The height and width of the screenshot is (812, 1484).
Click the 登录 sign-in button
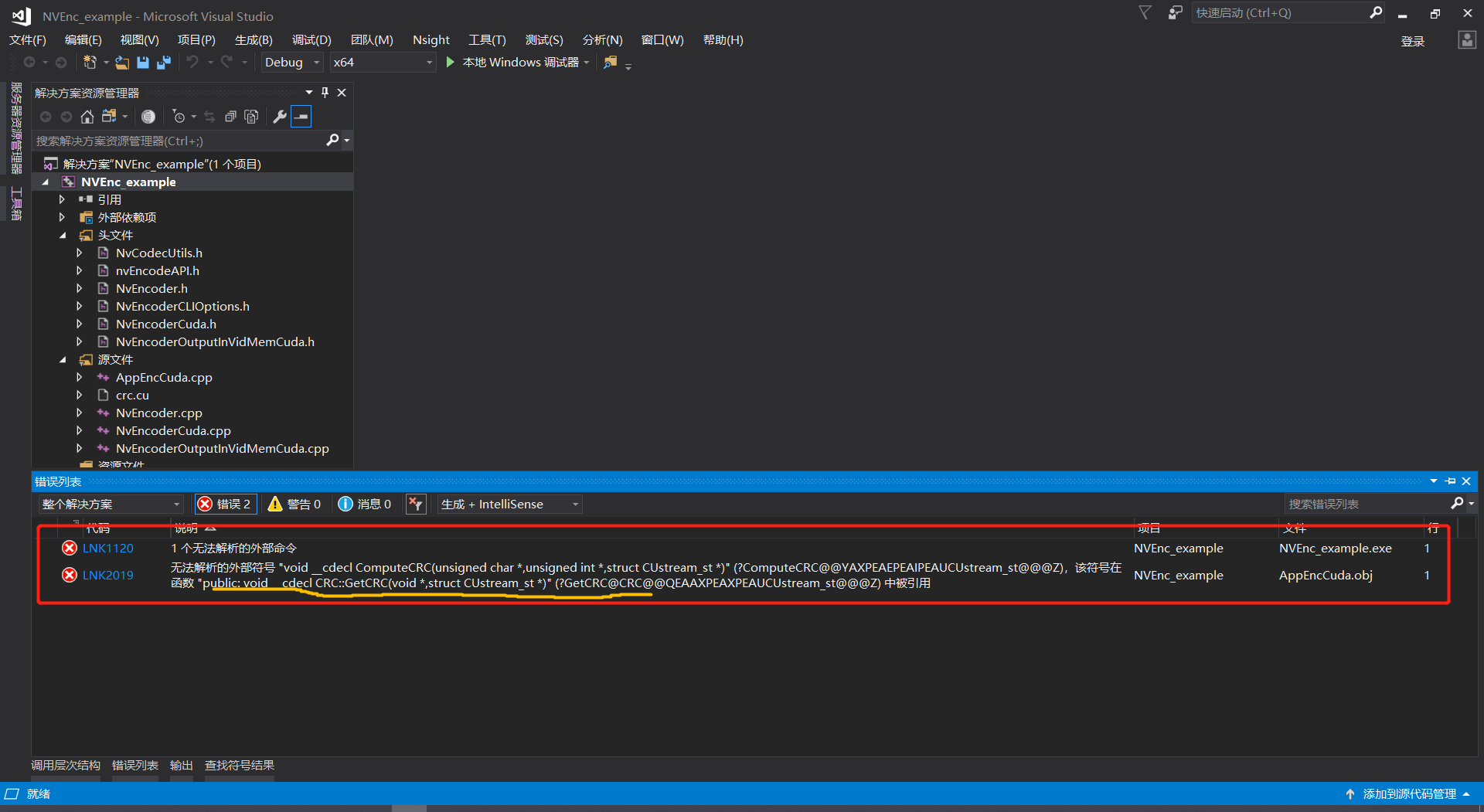point(1412,41)
